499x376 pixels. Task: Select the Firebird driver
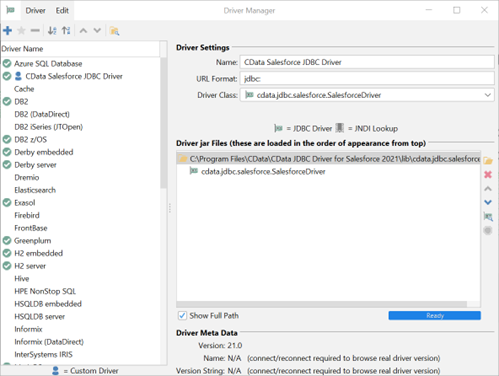tap(27, 215)
